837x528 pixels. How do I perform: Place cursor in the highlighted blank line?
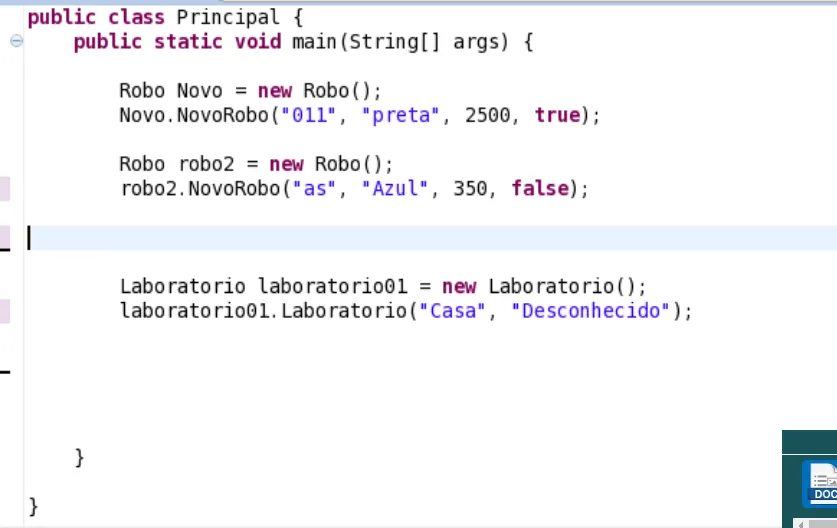400,237
